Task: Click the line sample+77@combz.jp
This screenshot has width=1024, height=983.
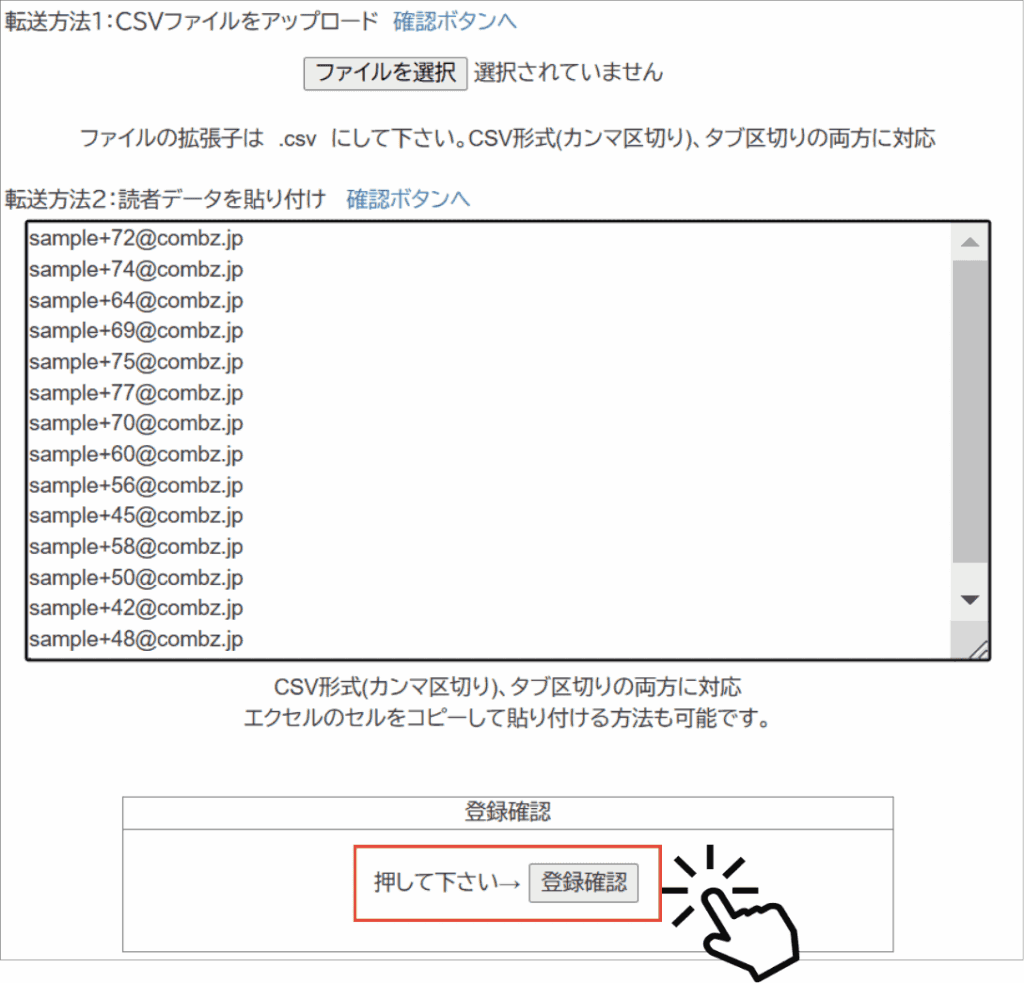Action: click(136, 393)
